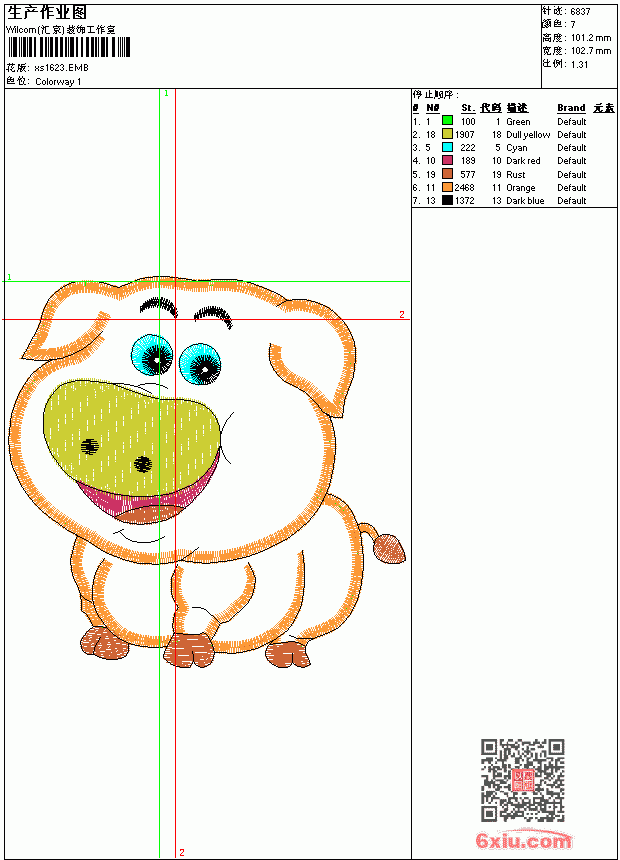Screen dimensions: 620x860
Task: Select the dull yellow thread swatch
Action: point(447,134)
